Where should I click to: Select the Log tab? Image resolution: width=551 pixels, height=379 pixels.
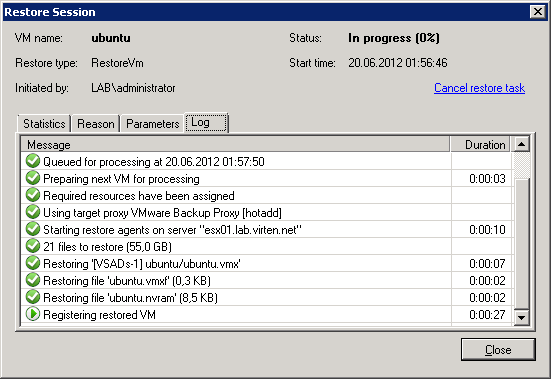pyautogui.click(x=206, y=123)
